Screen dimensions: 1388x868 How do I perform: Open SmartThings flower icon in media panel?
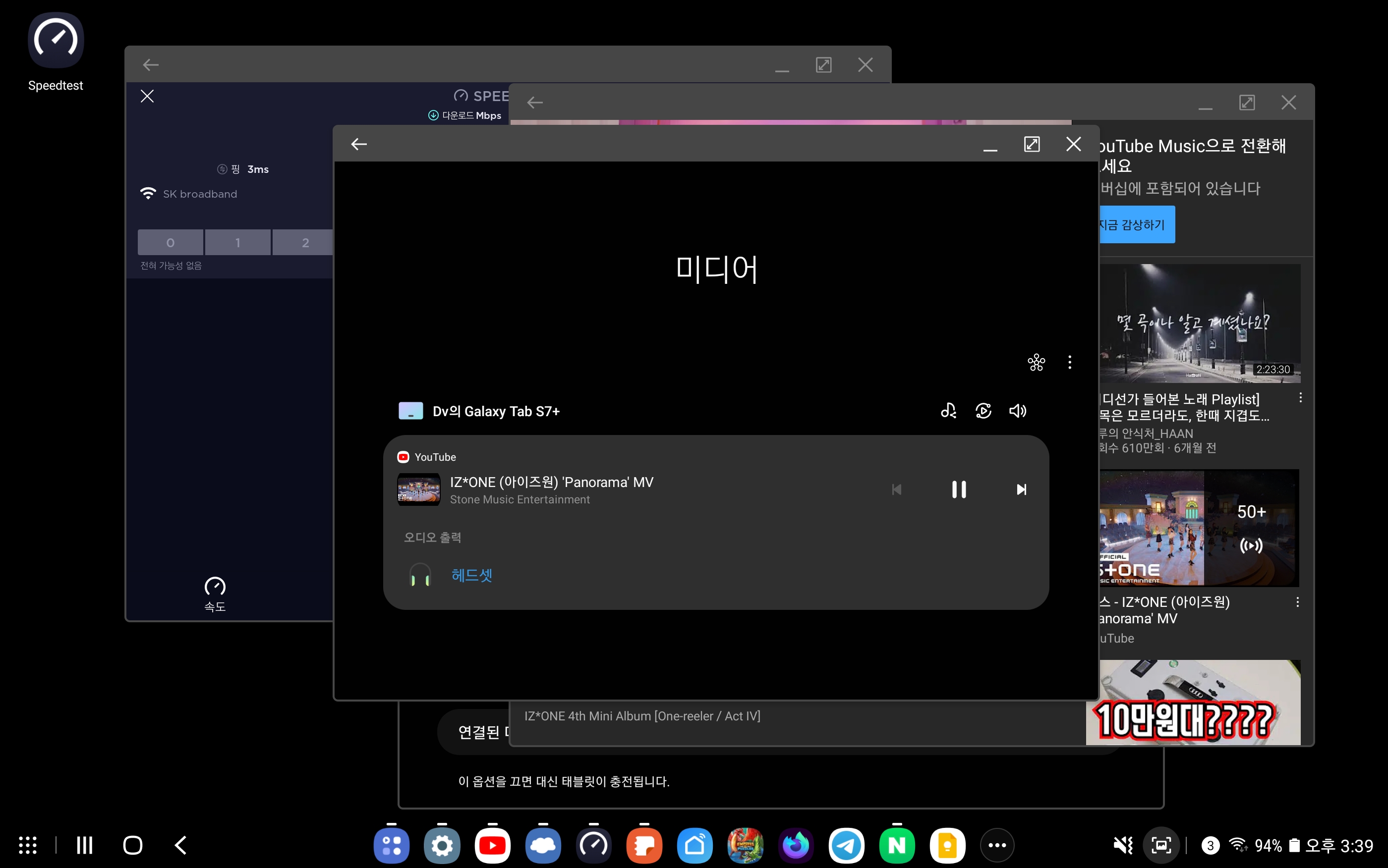click(x=1036, y=362)
